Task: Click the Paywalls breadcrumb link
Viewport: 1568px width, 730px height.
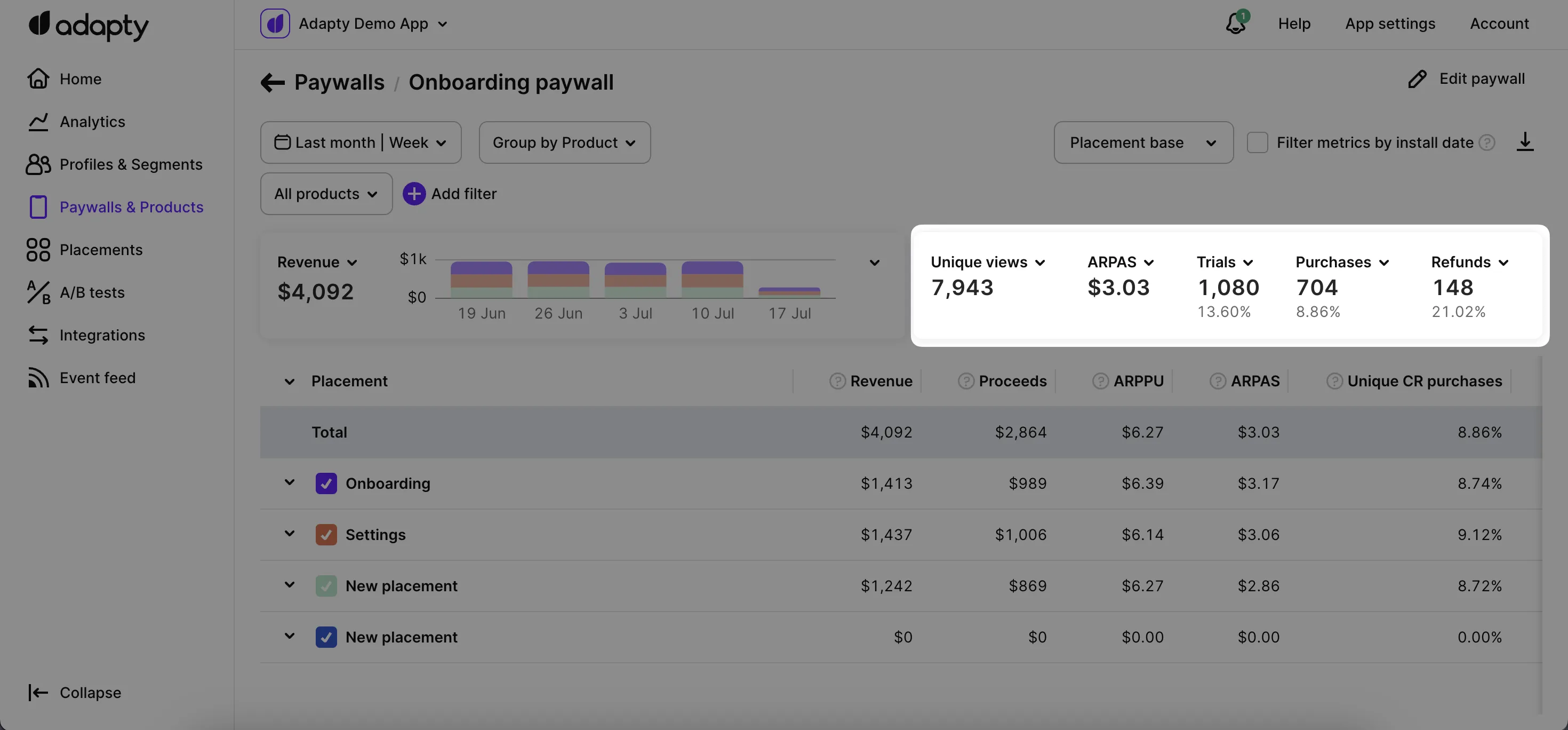Action: (x=339, y=82)
